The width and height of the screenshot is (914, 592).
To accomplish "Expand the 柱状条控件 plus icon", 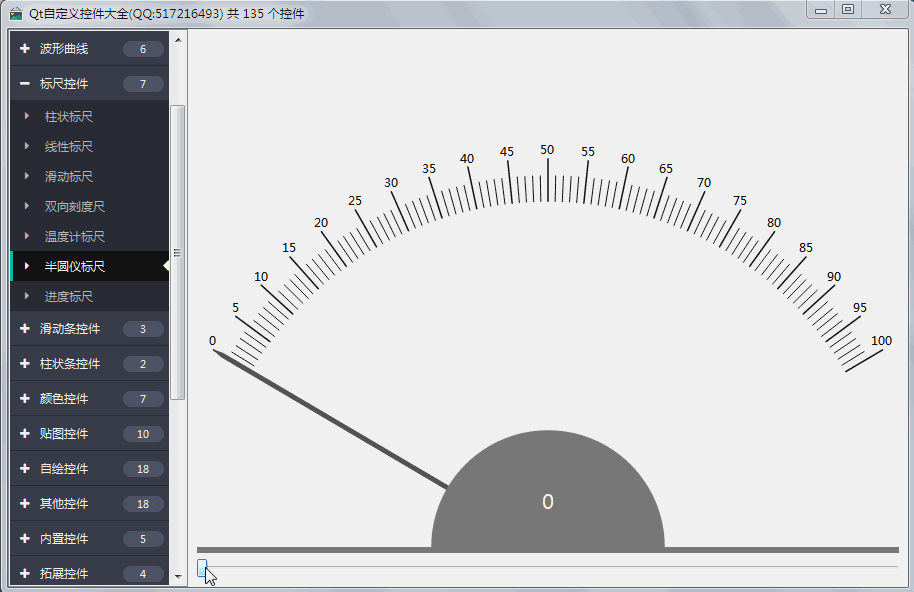I will 25,364.
